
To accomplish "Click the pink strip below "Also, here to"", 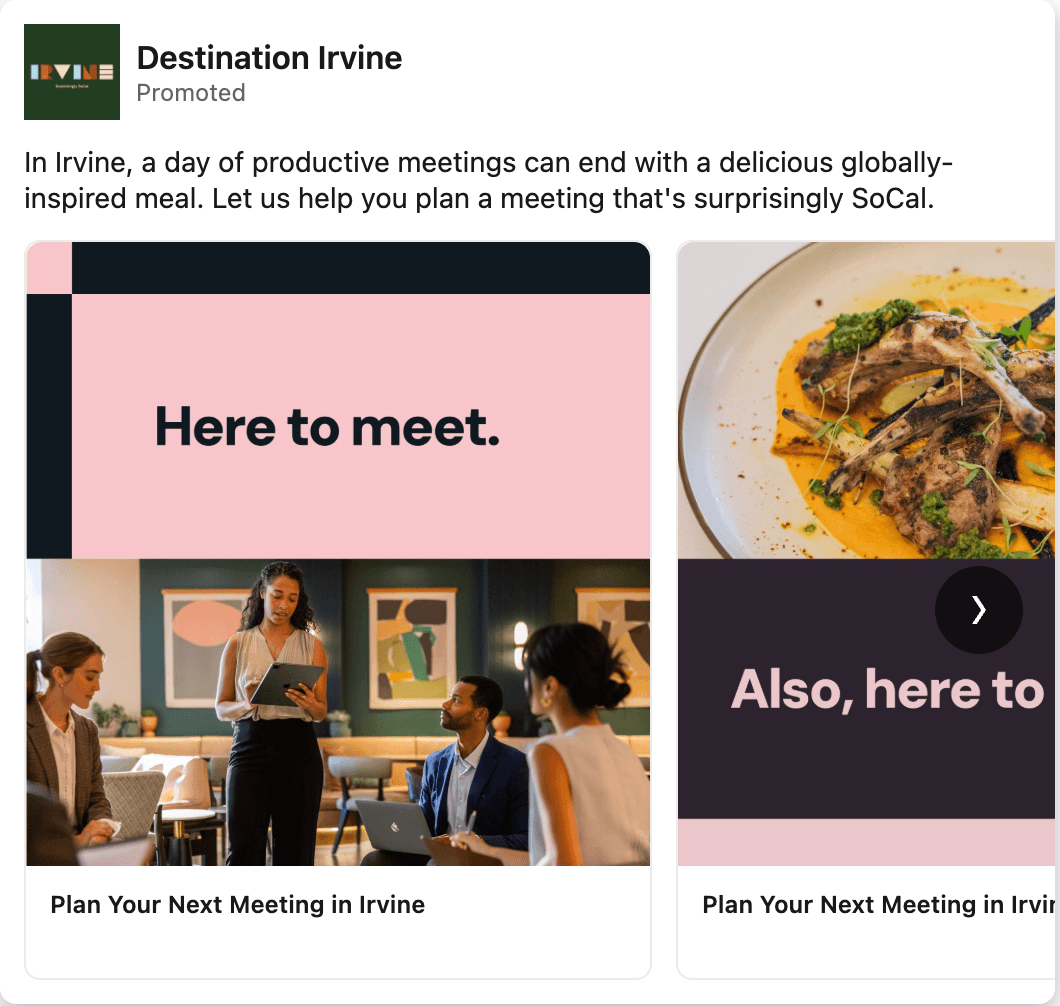I will (x=866, y=842).
